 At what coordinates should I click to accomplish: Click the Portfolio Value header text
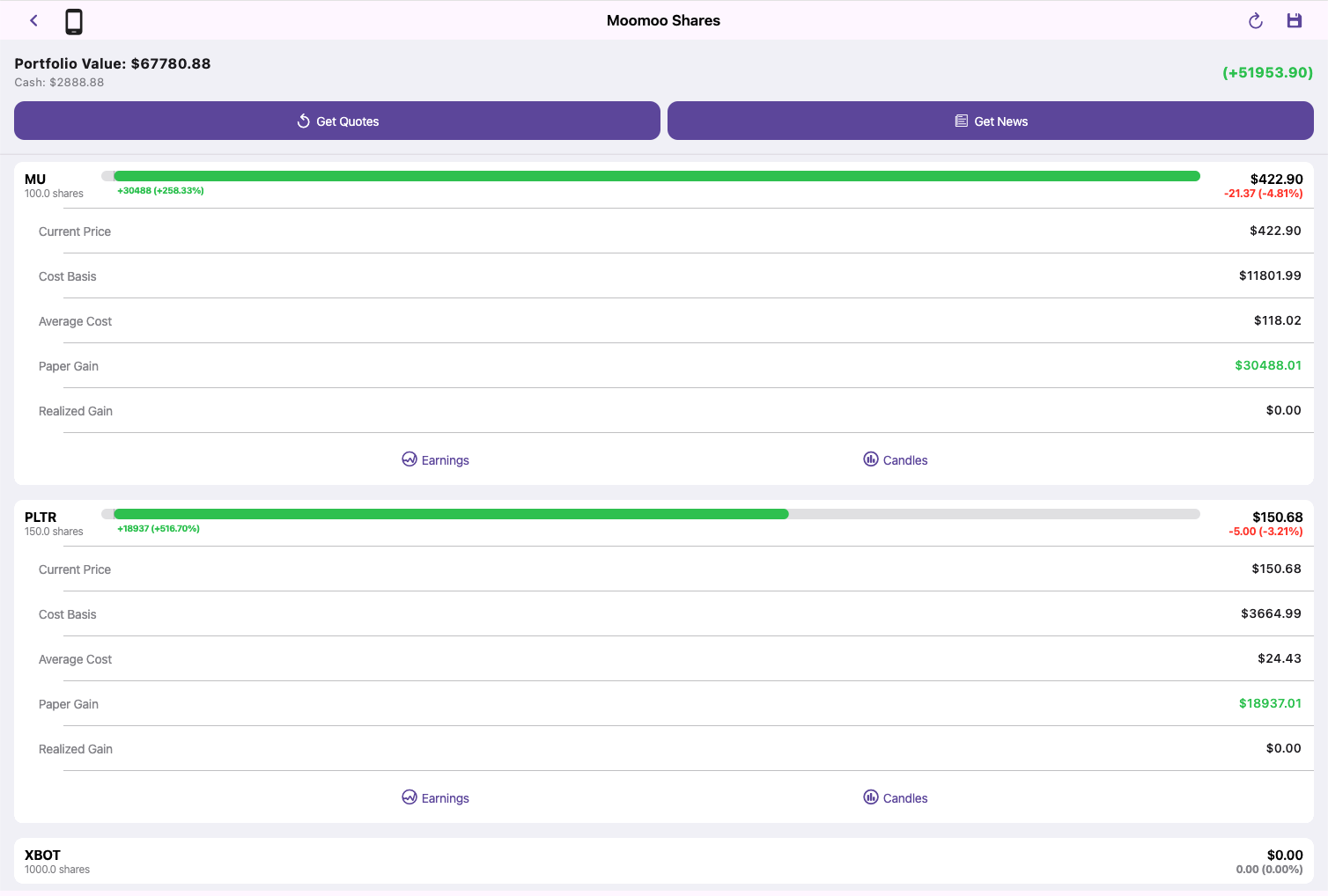pyautogui.click(x=112, y=63)
